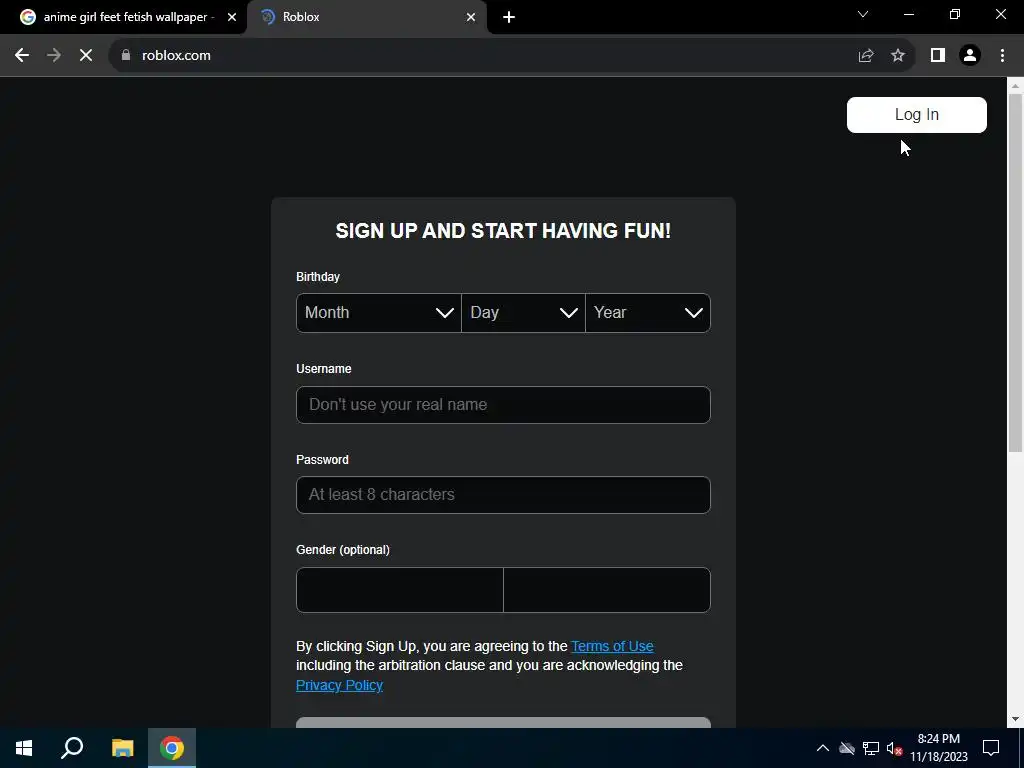Close the Roblox tab
The width and height of the screenshot is (1024, 768).
471,17
